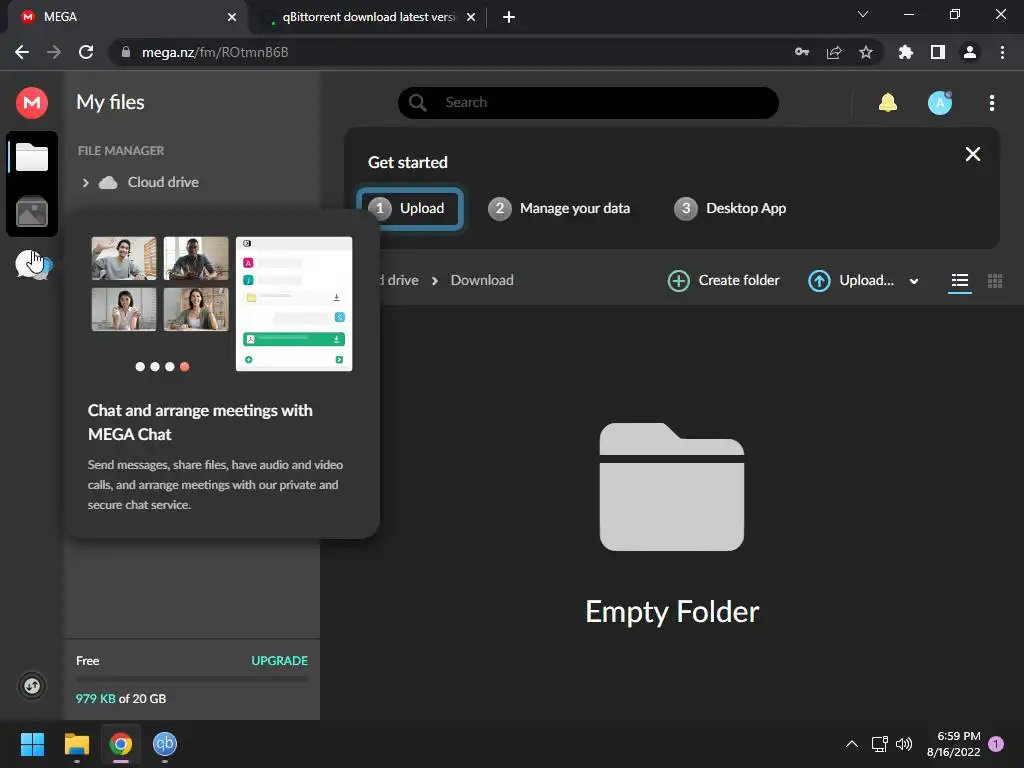1024x768 pixels.
Task: Bookmark this page with the star
Action: click(866, 52)
